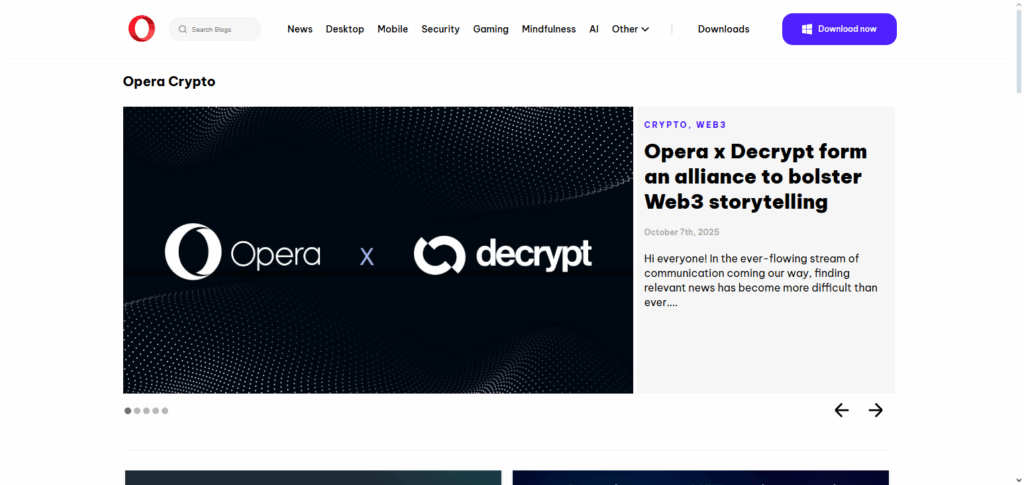1024x485 pixels.
Task: Select the third carousel dot
Action: pyautogui.click(x=146, y=411)
